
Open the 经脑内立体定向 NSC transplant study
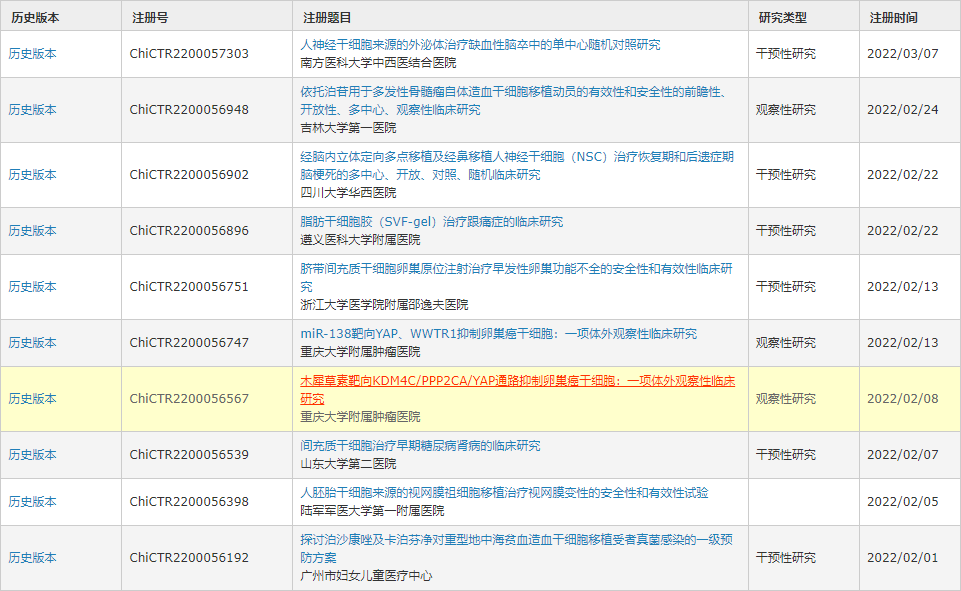pos(517,157)
